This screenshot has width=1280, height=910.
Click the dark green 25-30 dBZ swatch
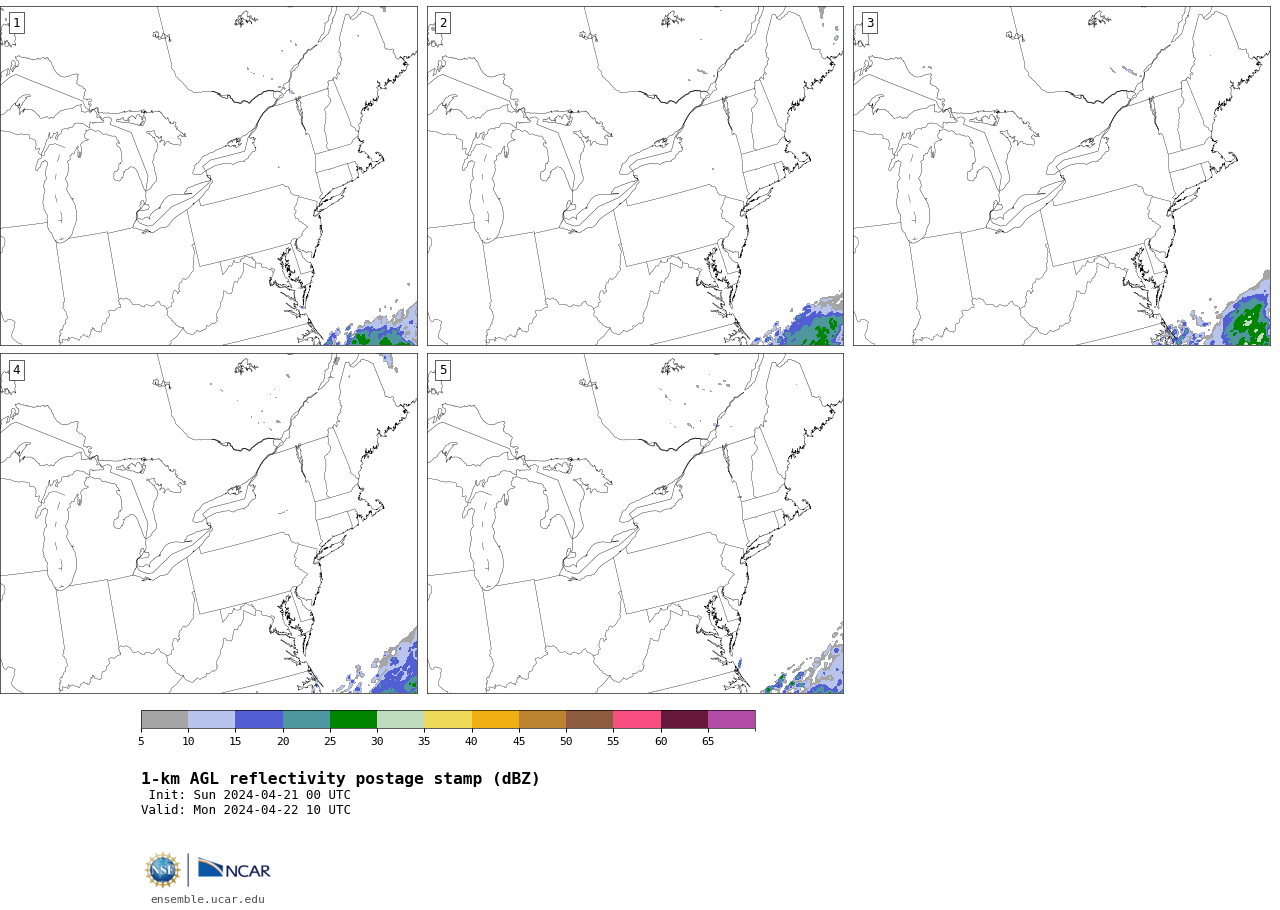(x=353, y=720)
